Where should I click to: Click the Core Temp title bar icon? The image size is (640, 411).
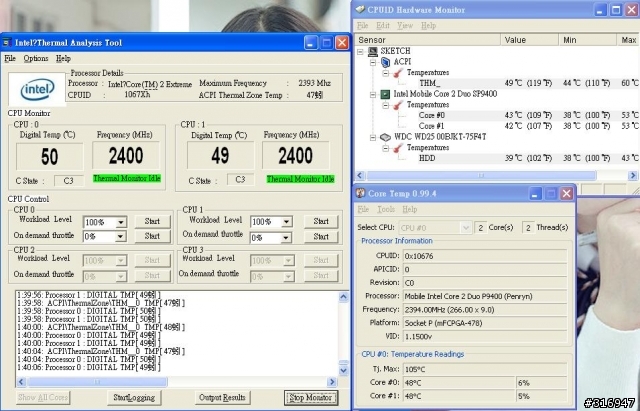point(360,193)
